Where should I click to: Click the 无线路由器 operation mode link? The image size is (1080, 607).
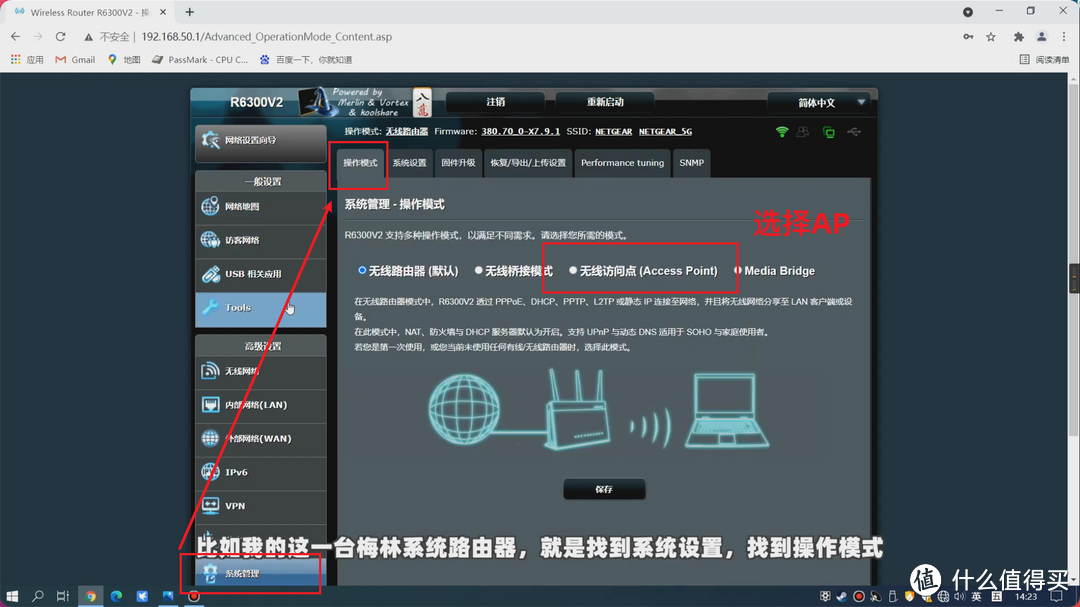406,132
